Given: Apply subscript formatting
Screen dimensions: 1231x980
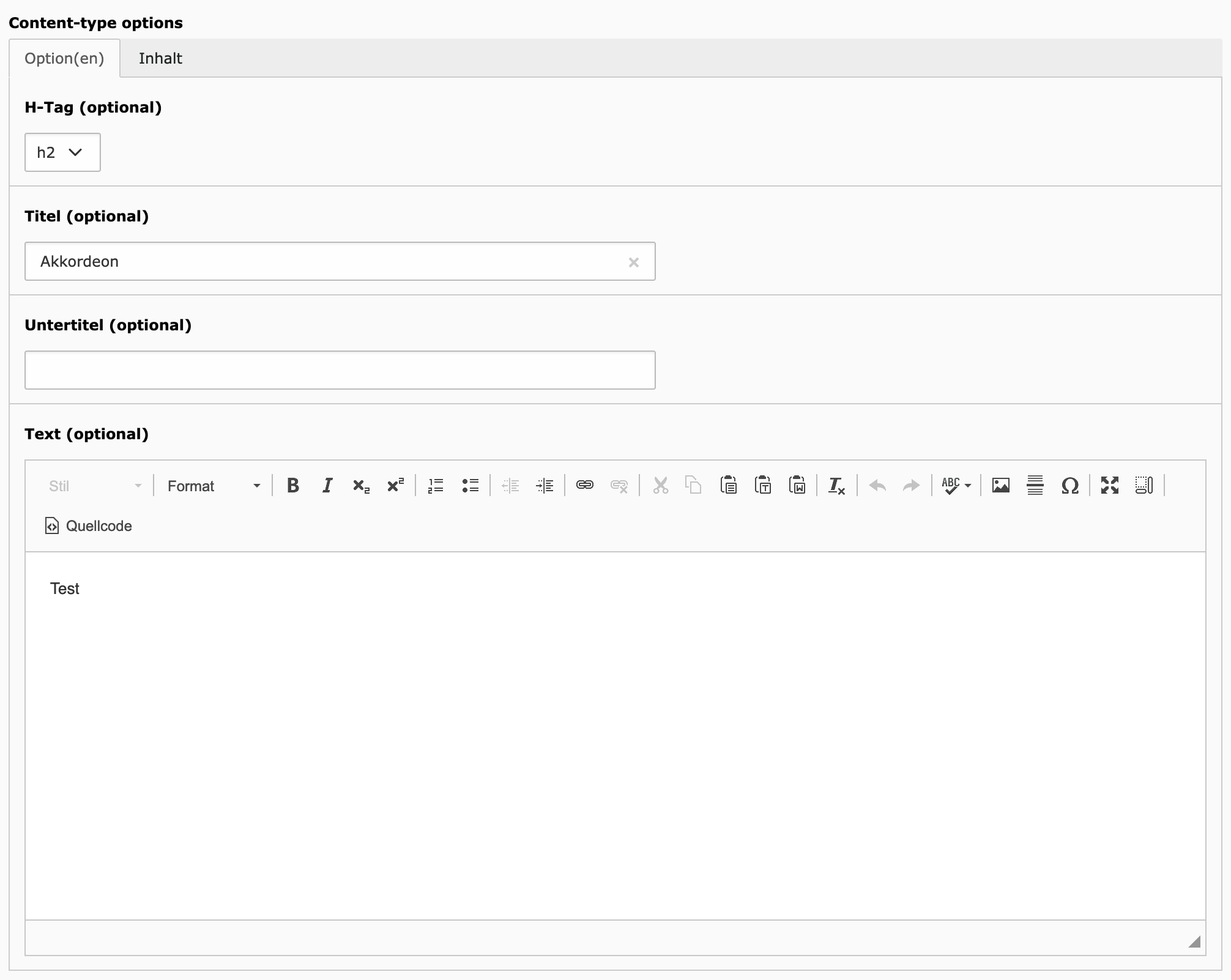Looking at the screenshot, I should (361, 486).
